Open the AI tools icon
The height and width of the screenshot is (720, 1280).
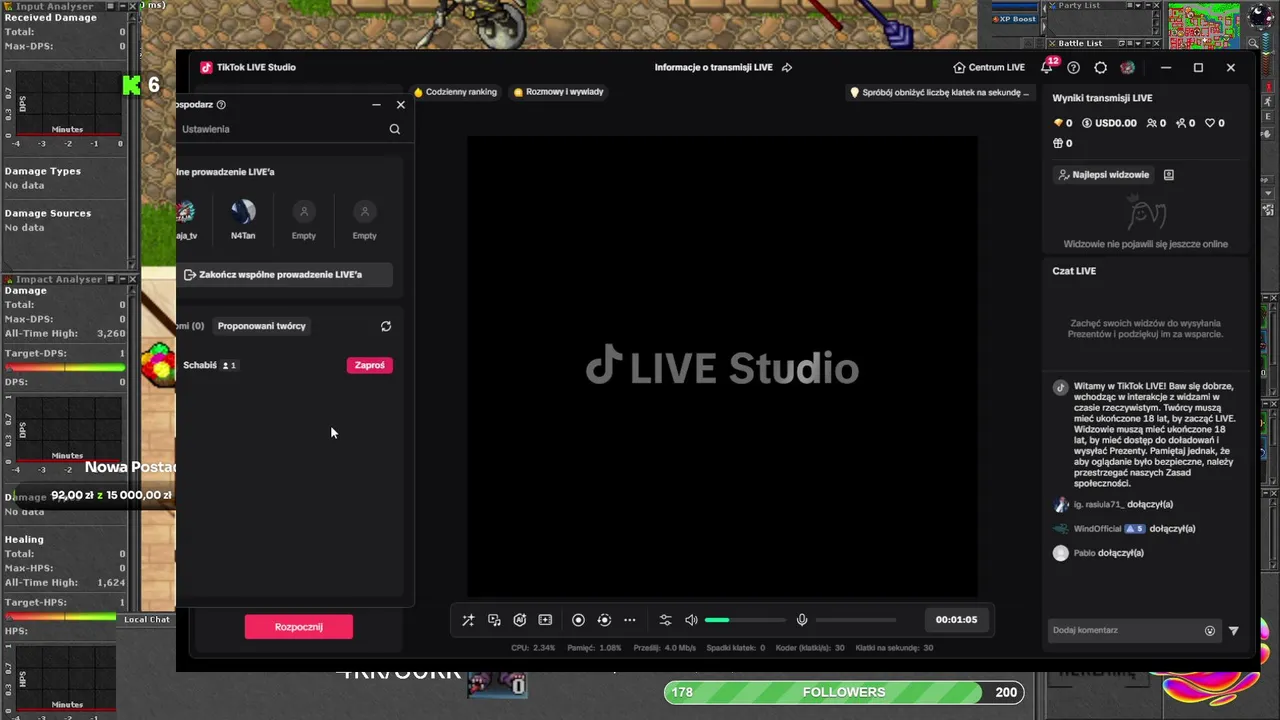520,620
